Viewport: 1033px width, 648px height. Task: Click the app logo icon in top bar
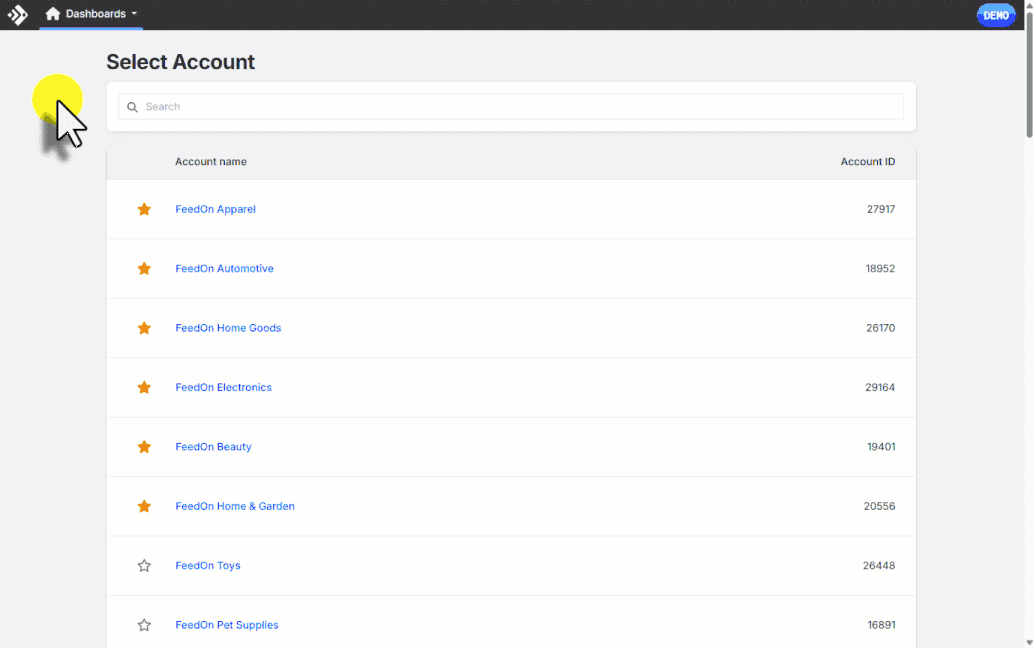point(18,14)
